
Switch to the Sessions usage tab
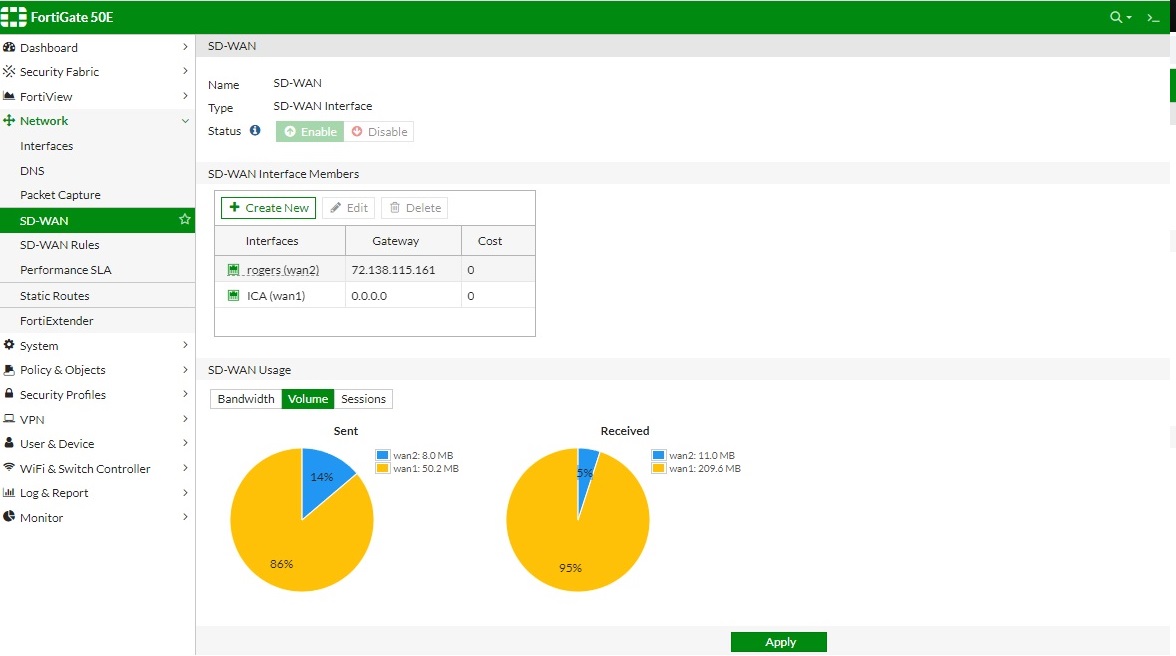(363, 399)
